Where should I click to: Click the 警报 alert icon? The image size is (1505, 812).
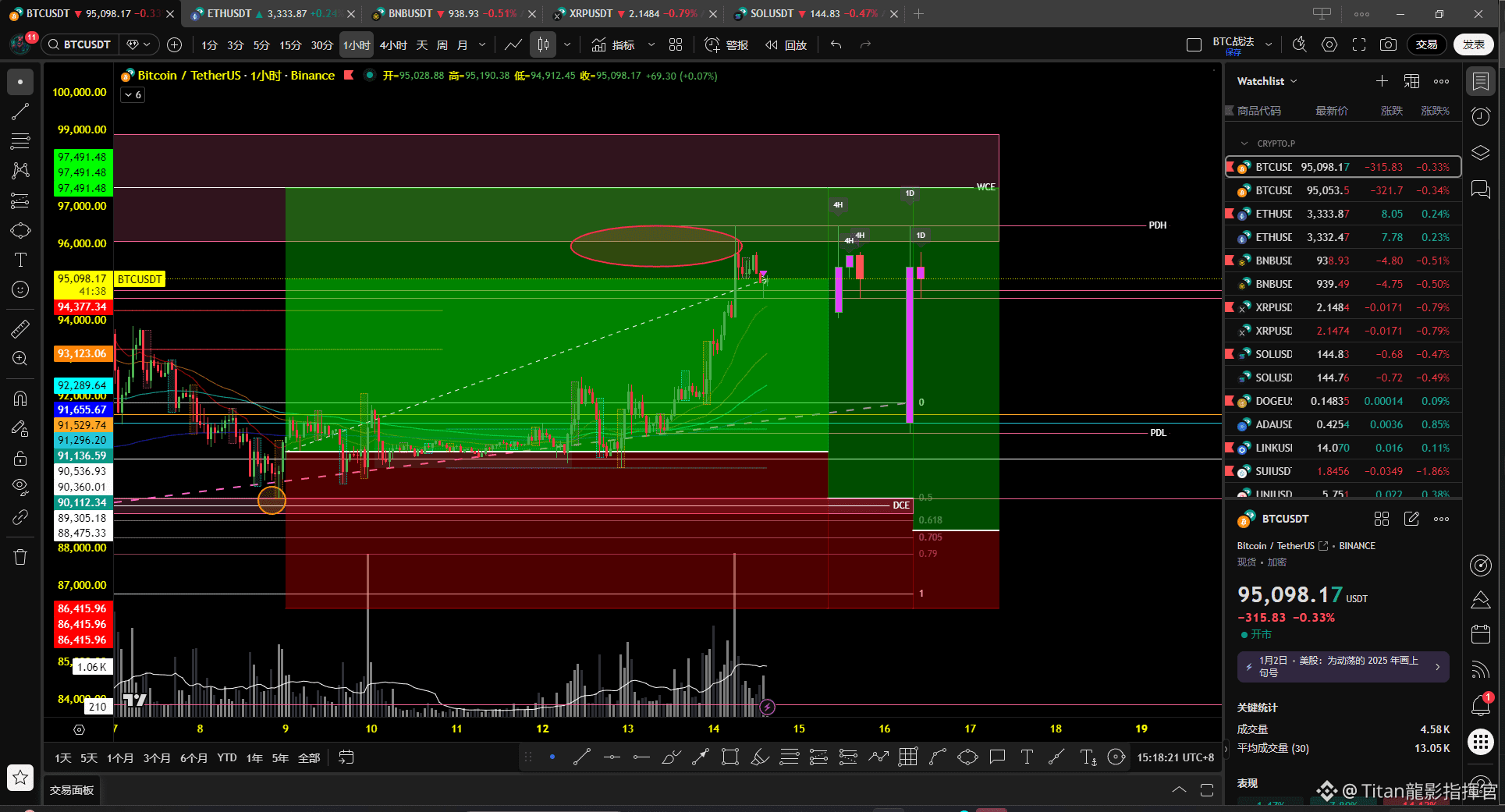(x=726, y=45)
